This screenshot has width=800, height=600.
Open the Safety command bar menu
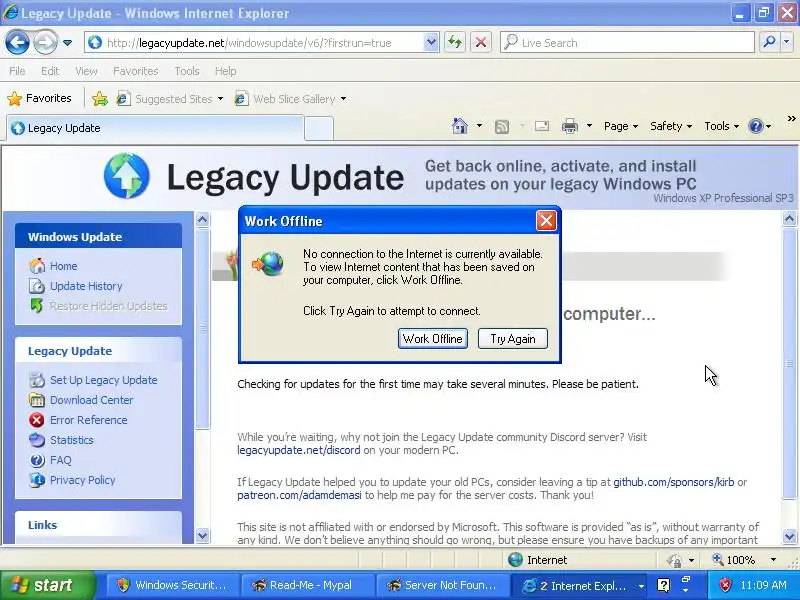tap(670, 126)
